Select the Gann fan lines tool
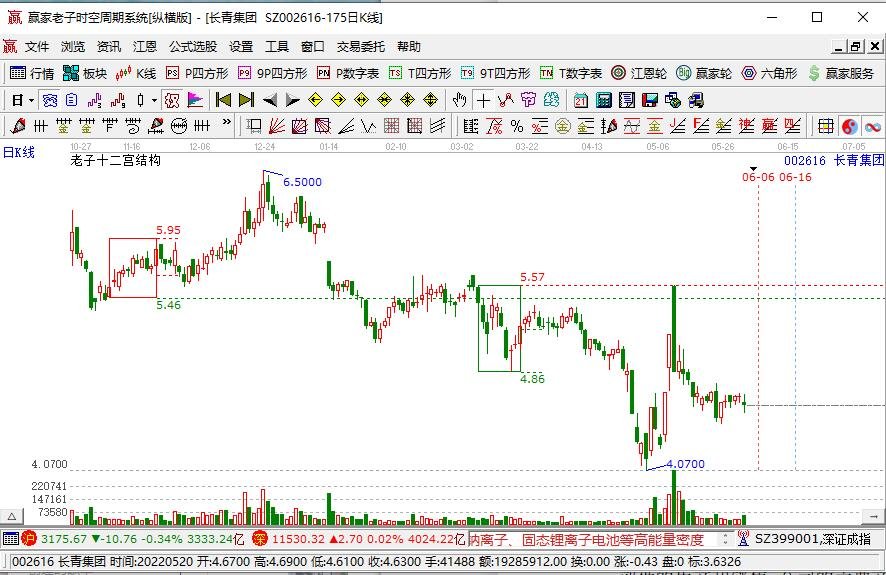This screenshot has height=575, width=886. click(276, 126)
